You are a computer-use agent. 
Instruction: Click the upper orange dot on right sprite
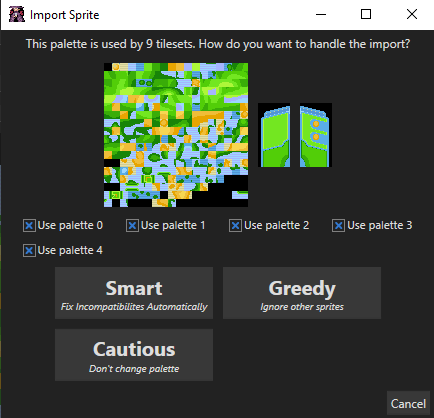coord(316,124)
